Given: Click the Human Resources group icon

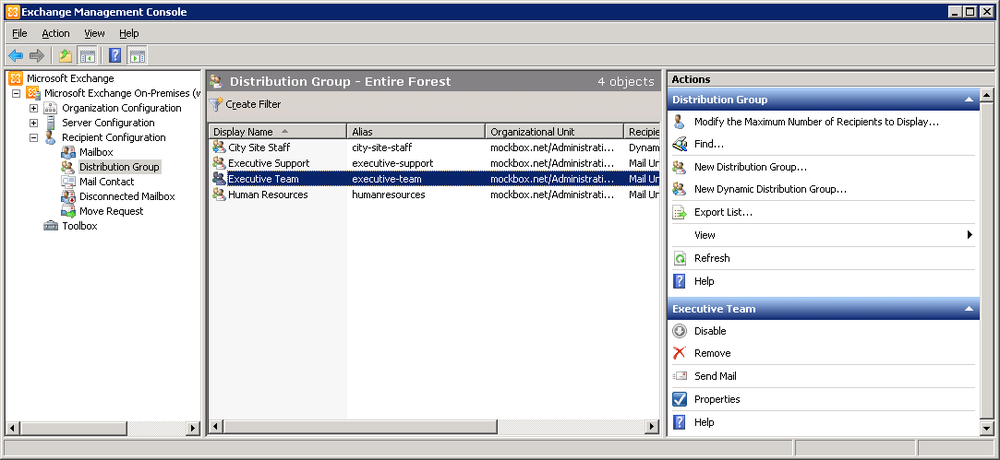Looking at the screenshot, I should point(219,195).
